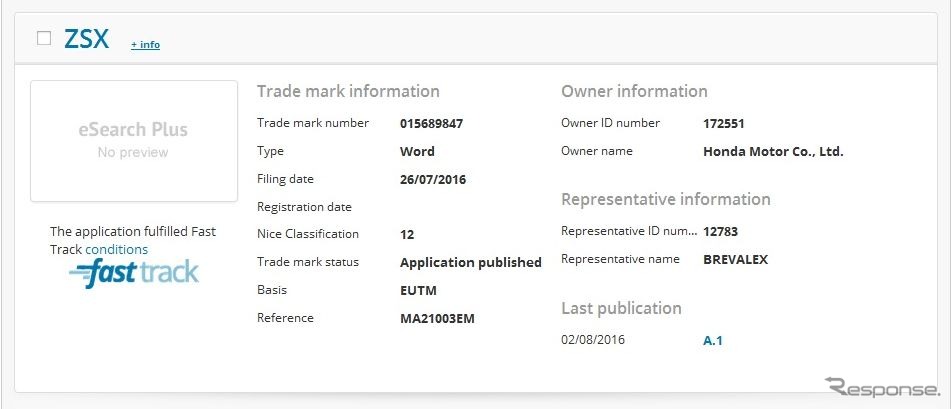
Task: Expand the + info link
Action: coord(145,44)
